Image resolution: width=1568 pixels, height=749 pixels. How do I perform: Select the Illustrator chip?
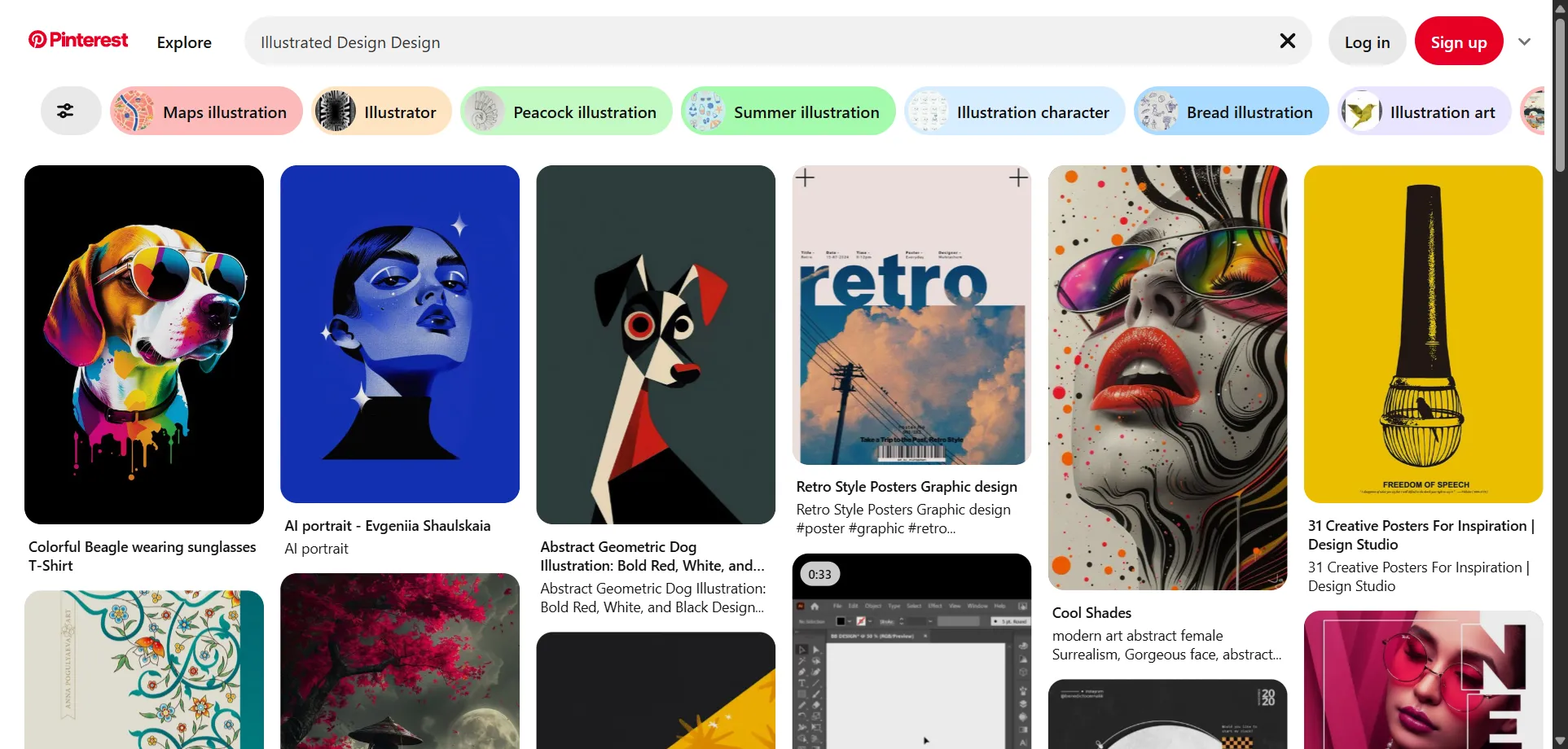pyautogui.click(x=381, y=112)
